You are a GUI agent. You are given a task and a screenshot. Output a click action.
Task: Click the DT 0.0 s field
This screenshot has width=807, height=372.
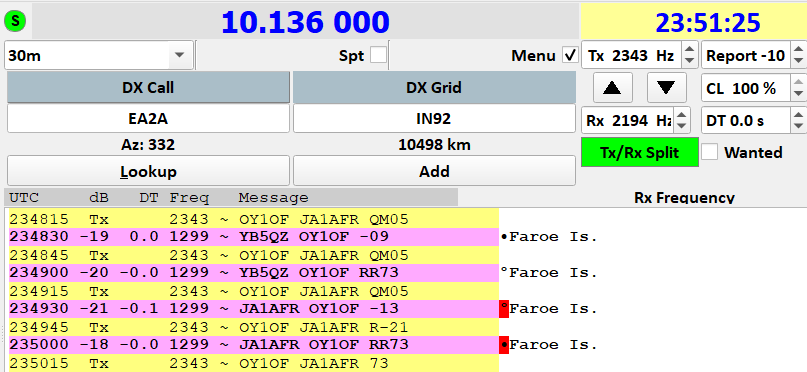[746, 121]
